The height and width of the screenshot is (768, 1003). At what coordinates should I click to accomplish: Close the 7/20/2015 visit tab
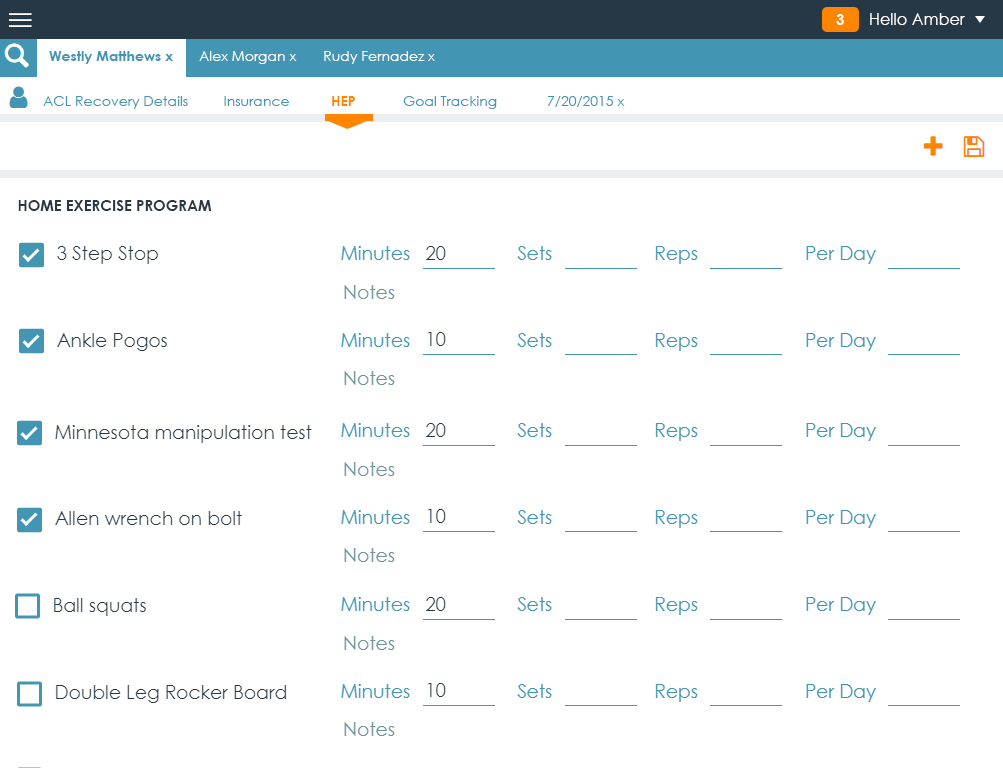[620, 102]
